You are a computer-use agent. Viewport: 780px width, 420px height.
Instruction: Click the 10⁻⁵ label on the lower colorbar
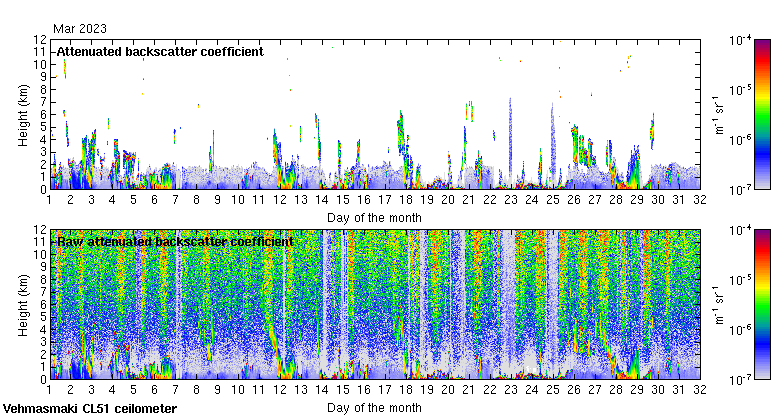tap(741, 280)
